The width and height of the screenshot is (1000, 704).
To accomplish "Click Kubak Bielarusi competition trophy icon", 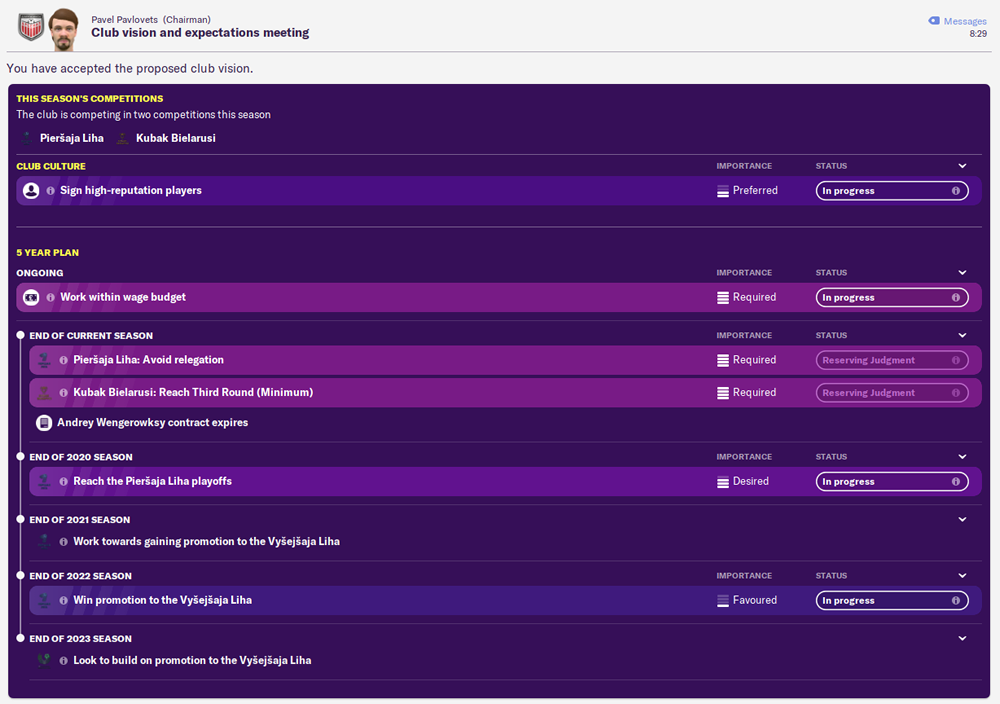I will [x=122, y=138].
